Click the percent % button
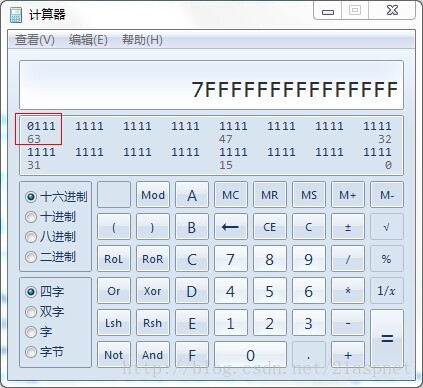The width and height of the screenshot is (423, 388). click(387, 259)
